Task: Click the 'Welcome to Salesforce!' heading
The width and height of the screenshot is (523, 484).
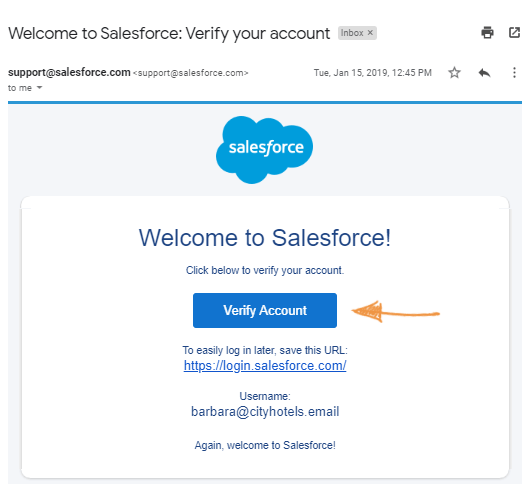Action: pos(265,238)
